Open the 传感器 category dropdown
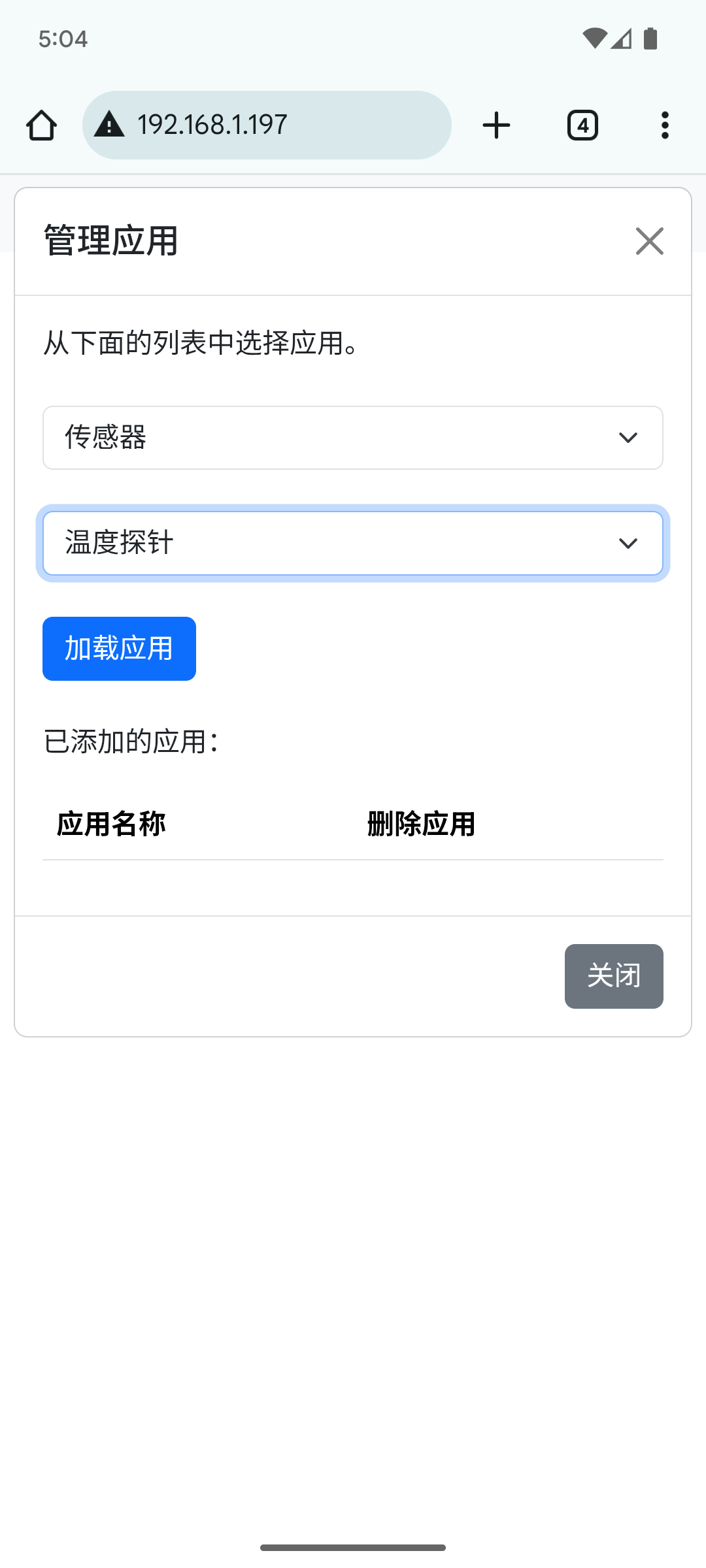Image resolution: width=706 pixels, height=1568 pixels. [x=353, y=438]
